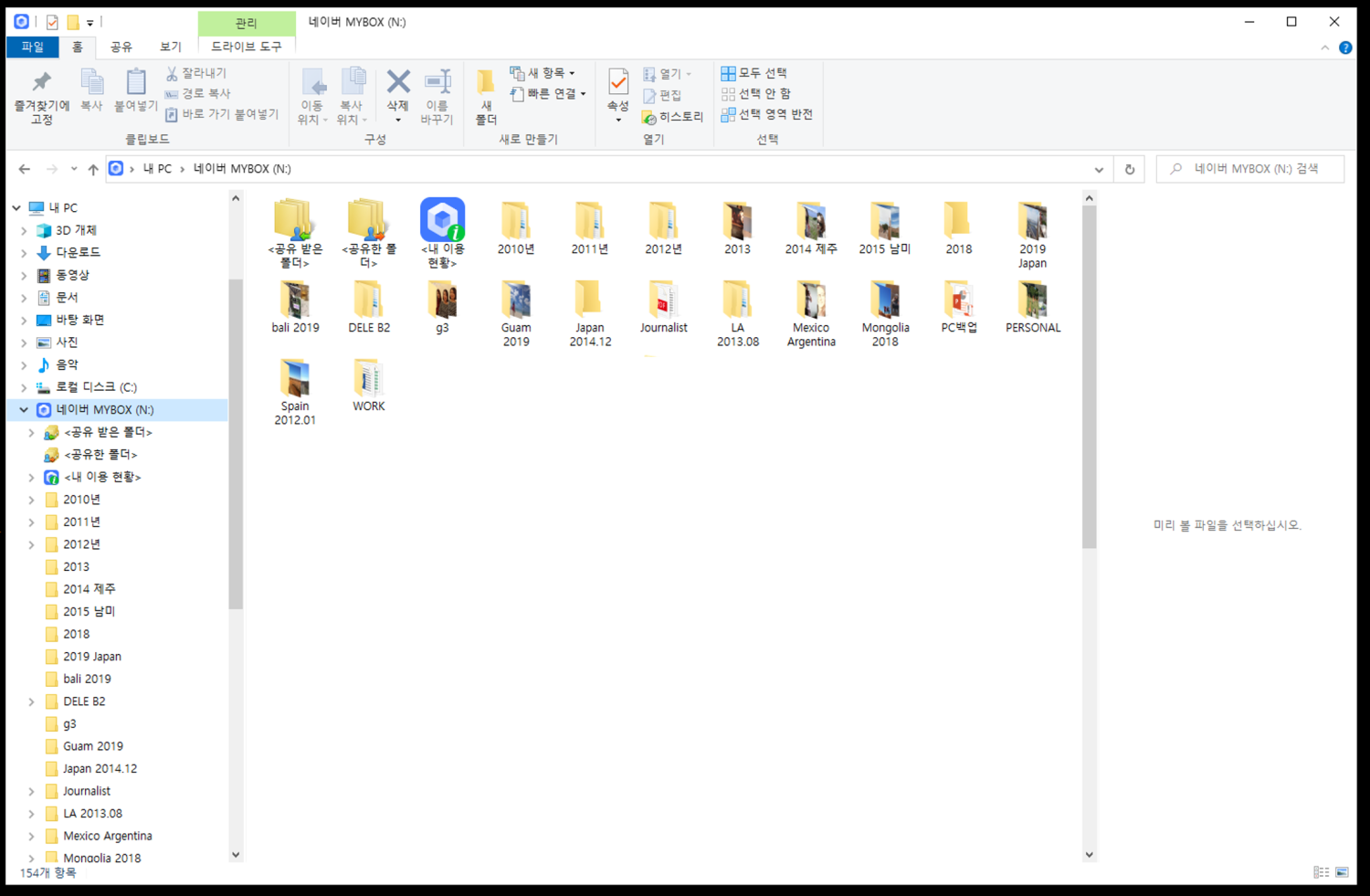Click 내 PC in the address breadcrumb
1370x896 pixels.
pos(157,169)
